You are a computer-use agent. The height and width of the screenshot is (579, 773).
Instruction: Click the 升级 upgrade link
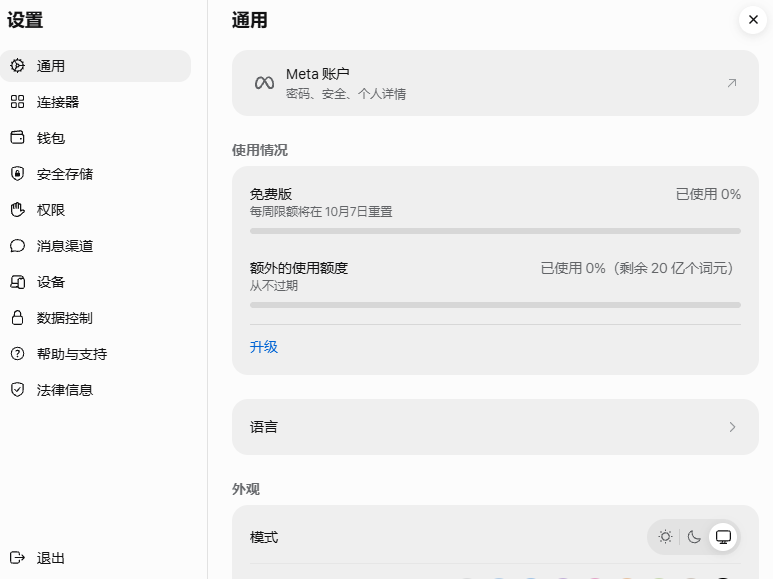point(264,347)
